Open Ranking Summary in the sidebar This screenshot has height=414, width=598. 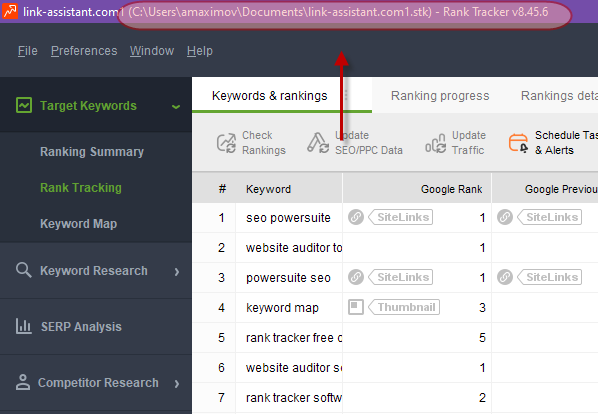tap(92, 151)
